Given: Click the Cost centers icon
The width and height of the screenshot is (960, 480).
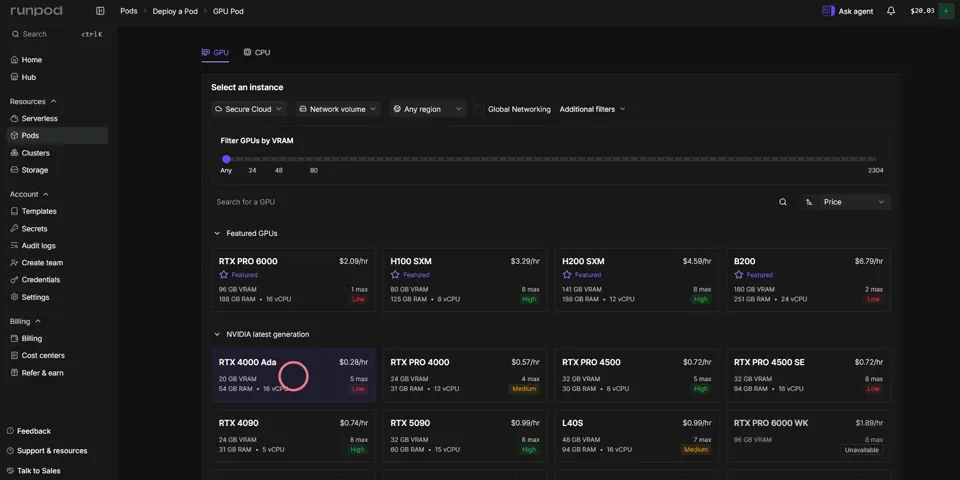Looking at the screenshot, I should (x=15, y=356).
